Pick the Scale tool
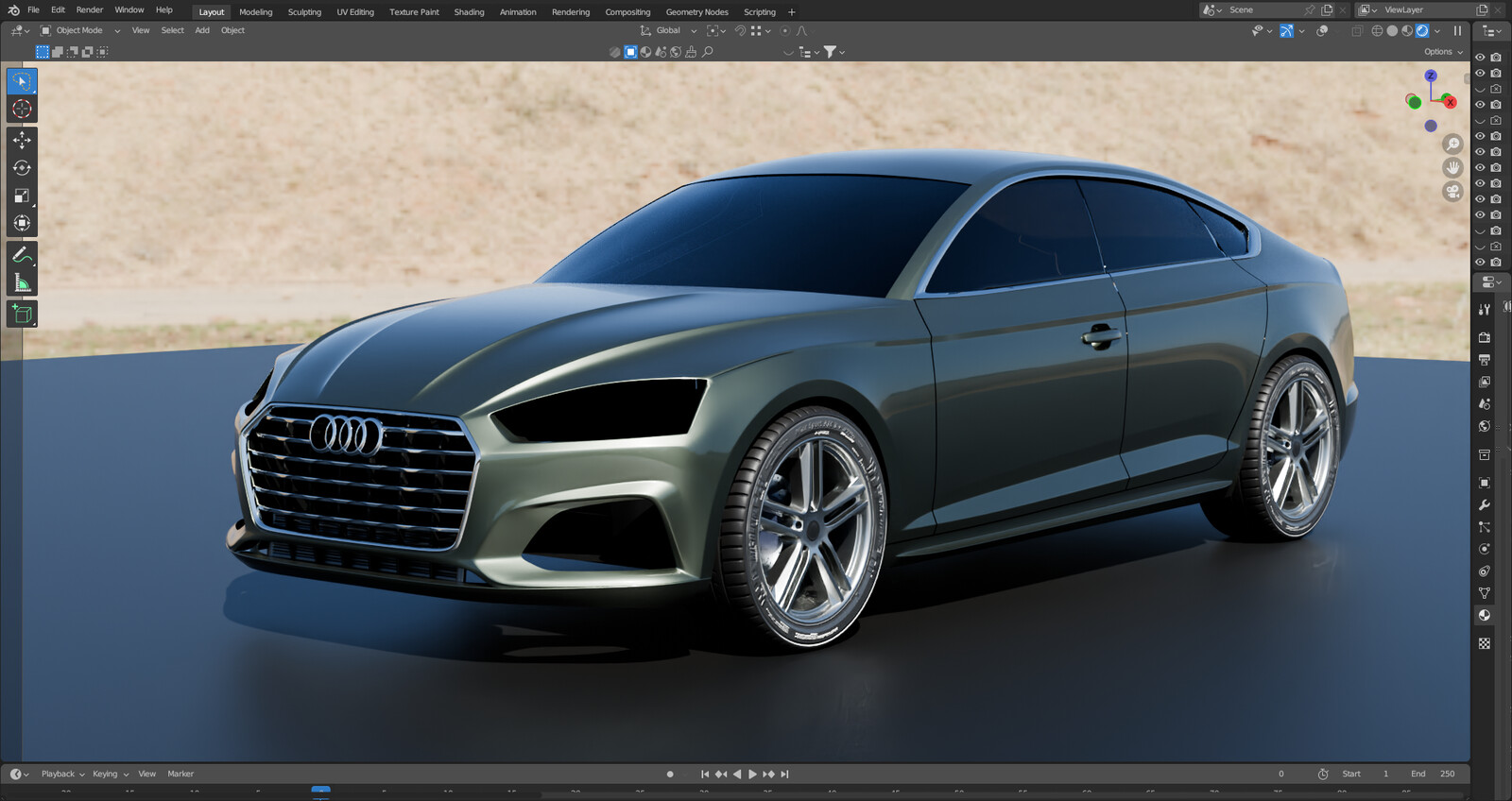 click(x=22, y=196)
